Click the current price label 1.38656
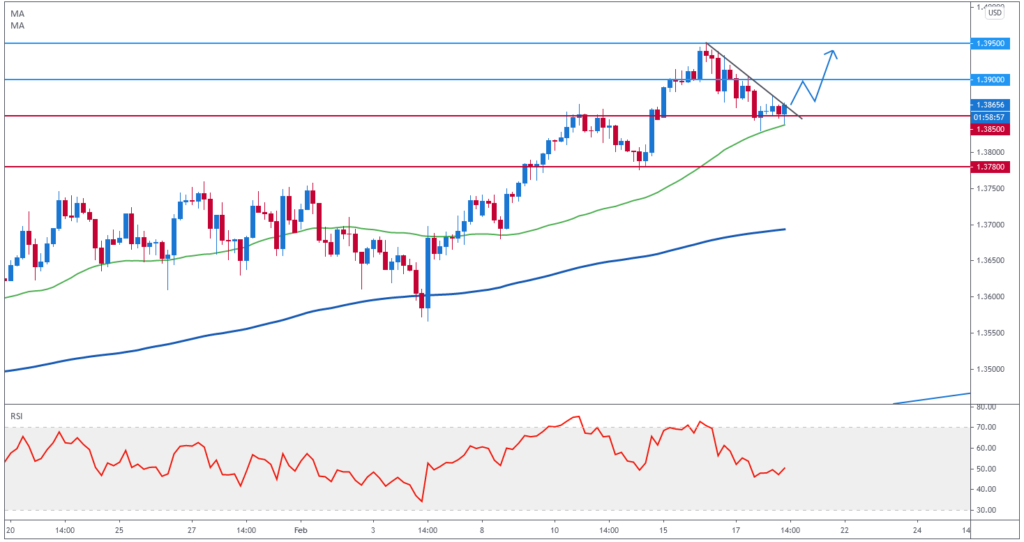 [x=990, y=104]
